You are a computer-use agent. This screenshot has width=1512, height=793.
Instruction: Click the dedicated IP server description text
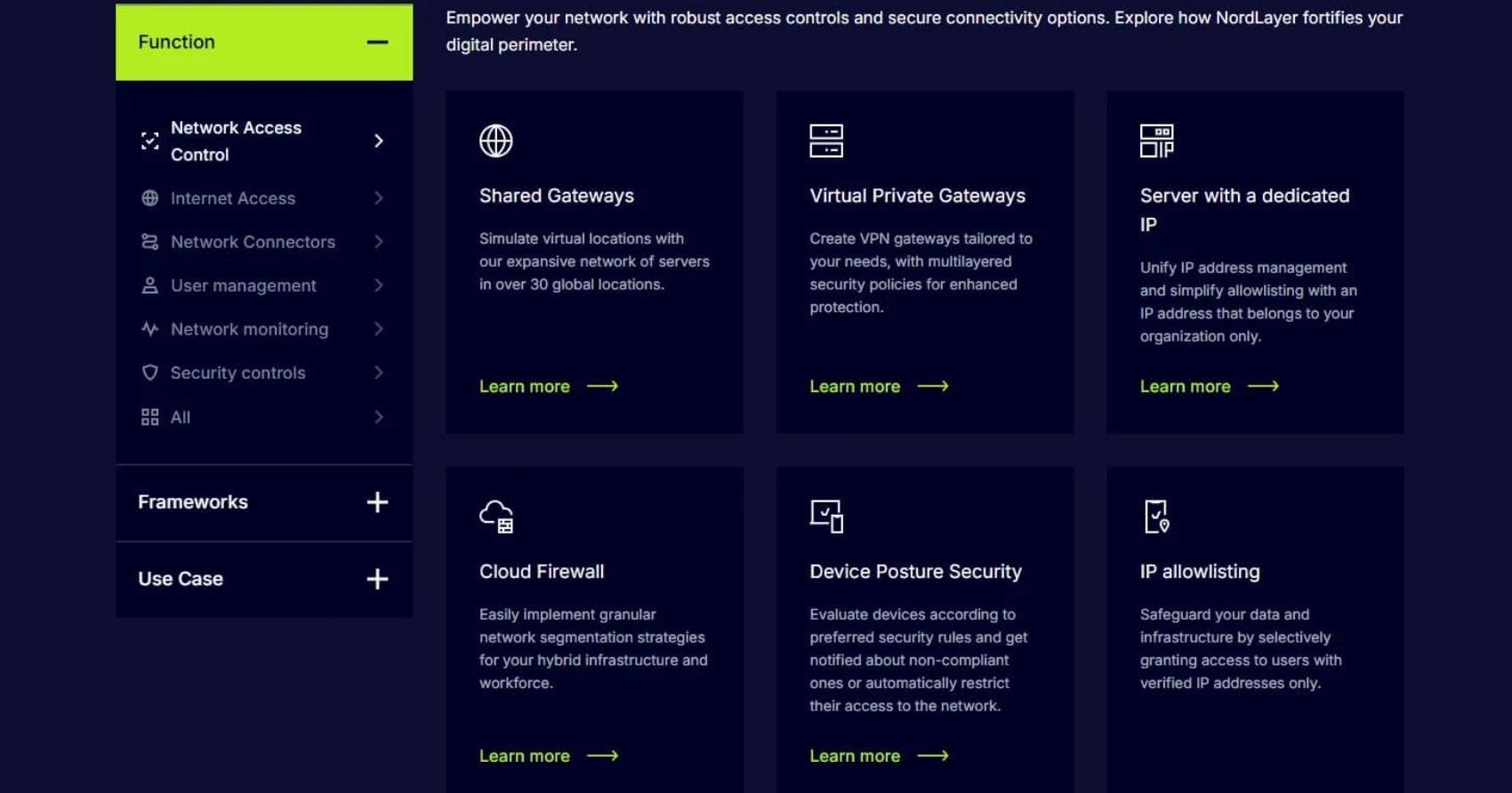tap(1249, 302)
